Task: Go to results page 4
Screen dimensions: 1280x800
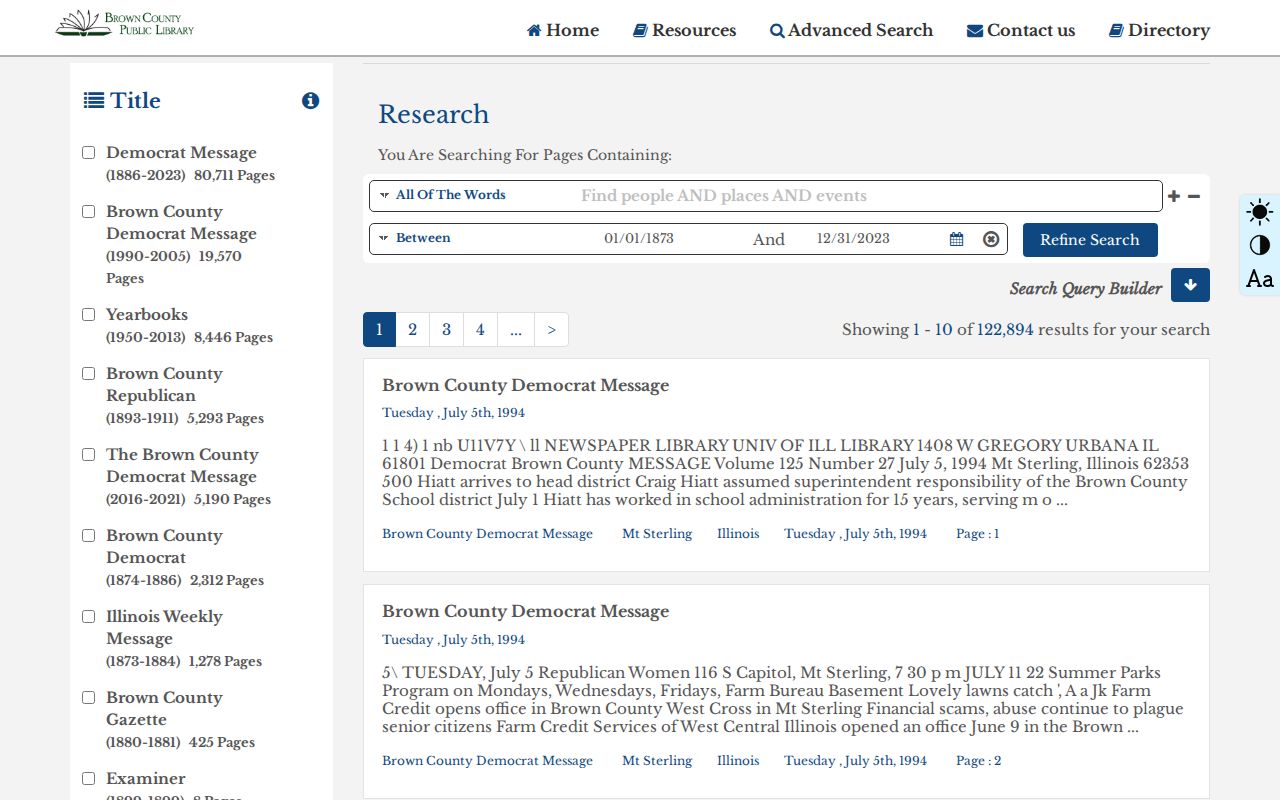Action: (480, 330)
